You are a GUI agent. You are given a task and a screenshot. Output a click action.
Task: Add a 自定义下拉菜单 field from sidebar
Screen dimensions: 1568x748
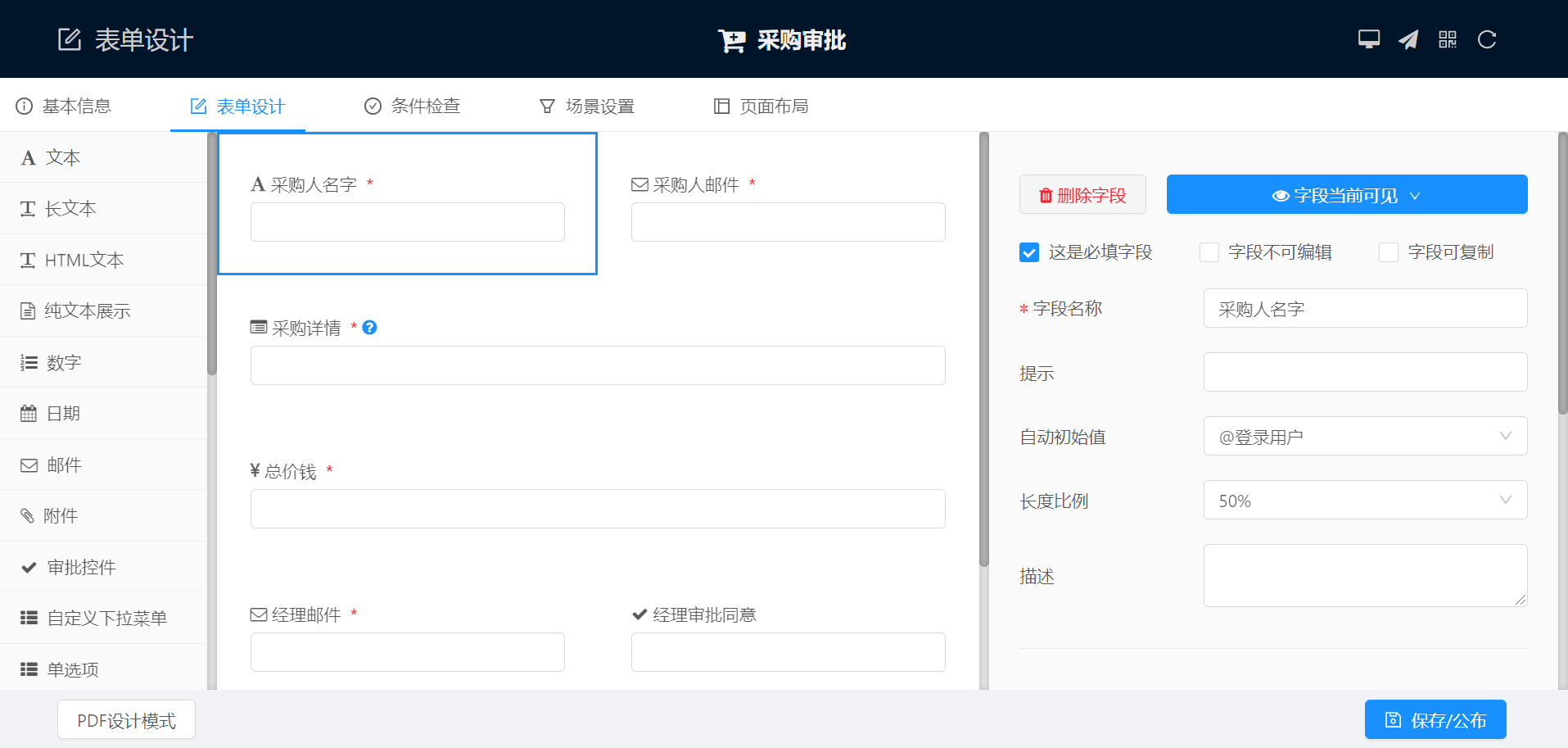(103, 619)
